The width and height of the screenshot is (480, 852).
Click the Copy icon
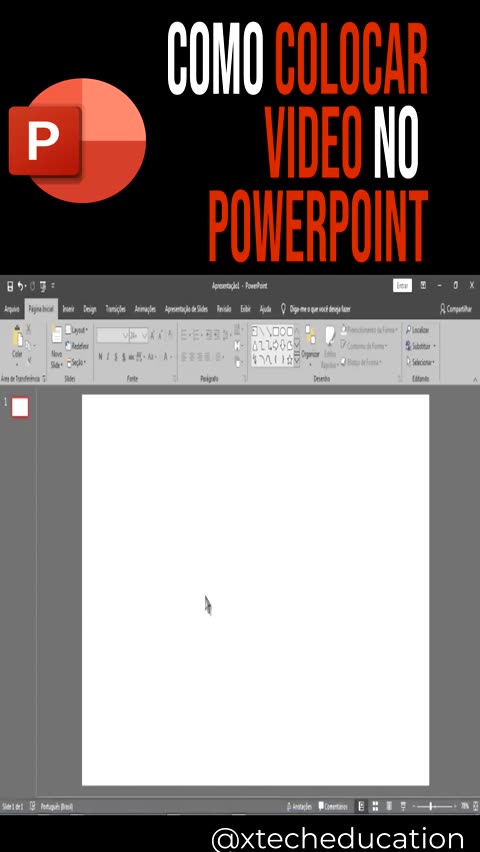(29, 345)
